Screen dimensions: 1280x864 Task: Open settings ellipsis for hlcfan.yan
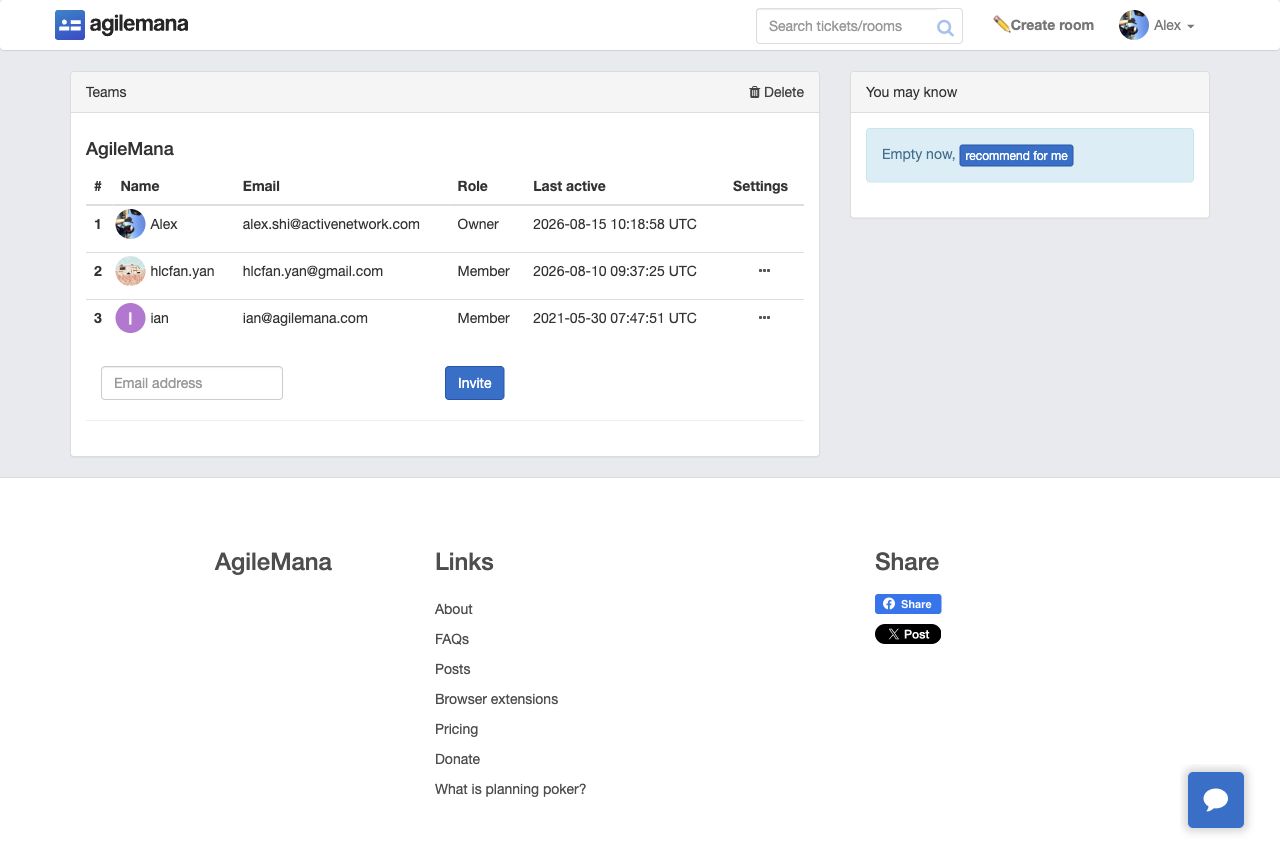click(x=765, y=271)
